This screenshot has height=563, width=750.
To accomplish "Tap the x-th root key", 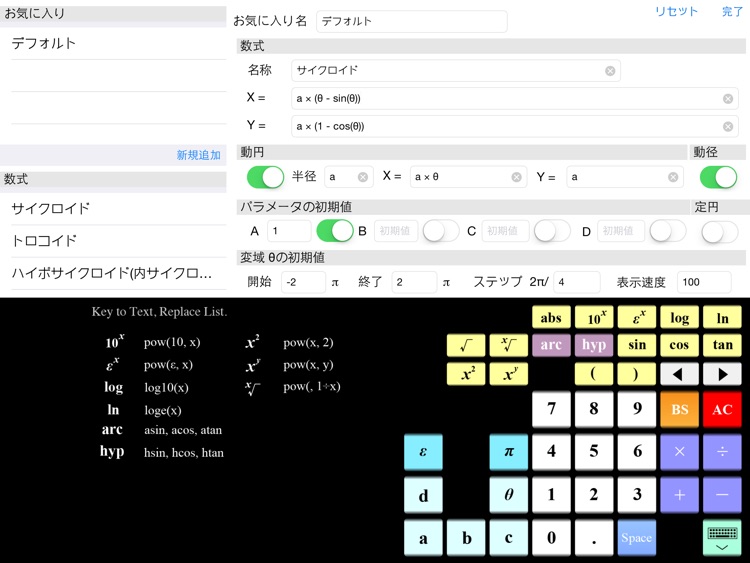I will tap(508, 345).
